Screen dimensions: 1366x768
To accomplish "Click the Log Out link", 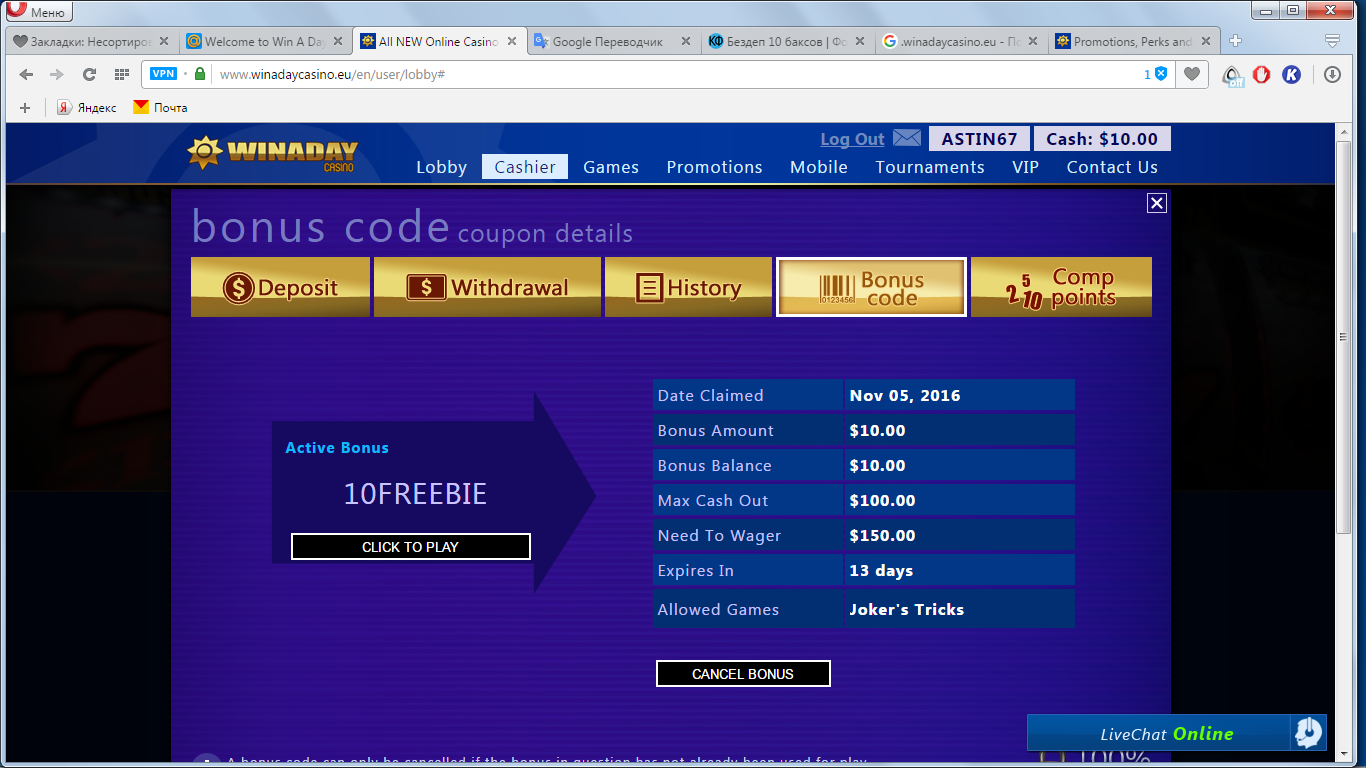I will point(852,139).
